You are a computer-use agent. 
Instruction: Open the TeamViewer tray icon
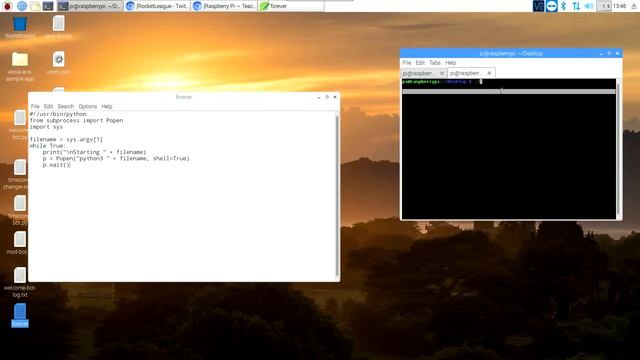[551, 6]
